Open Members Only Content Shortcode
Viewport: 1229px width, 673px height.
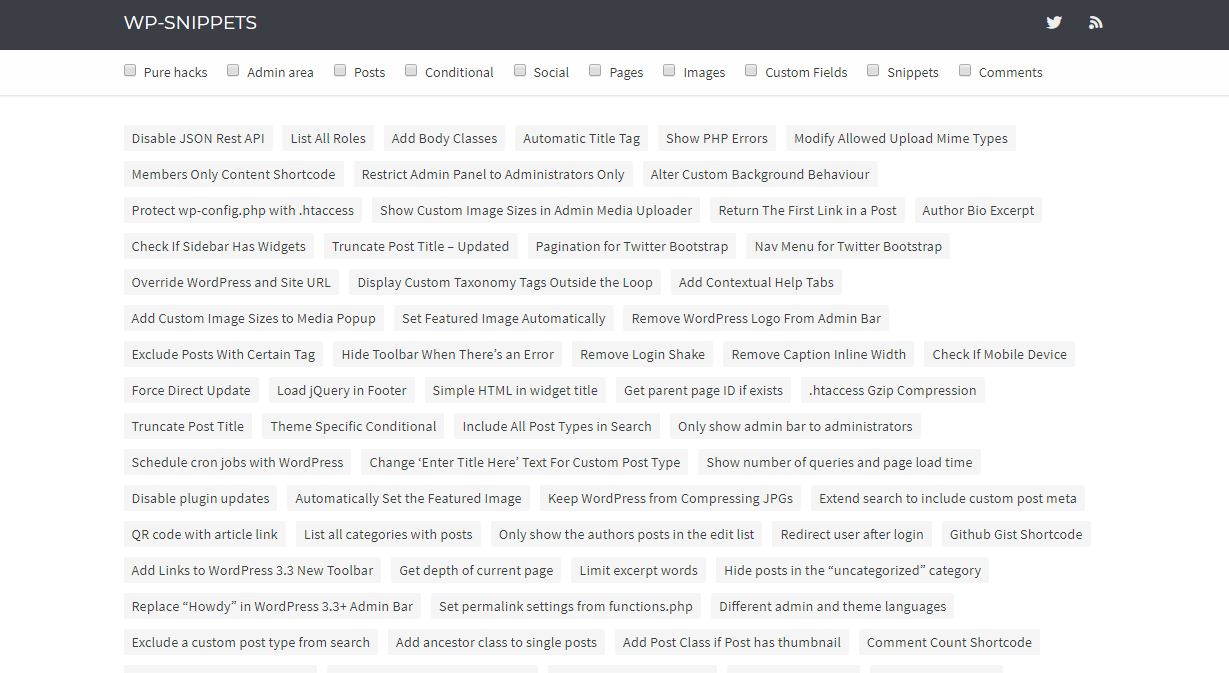click(x=234, y=174)
